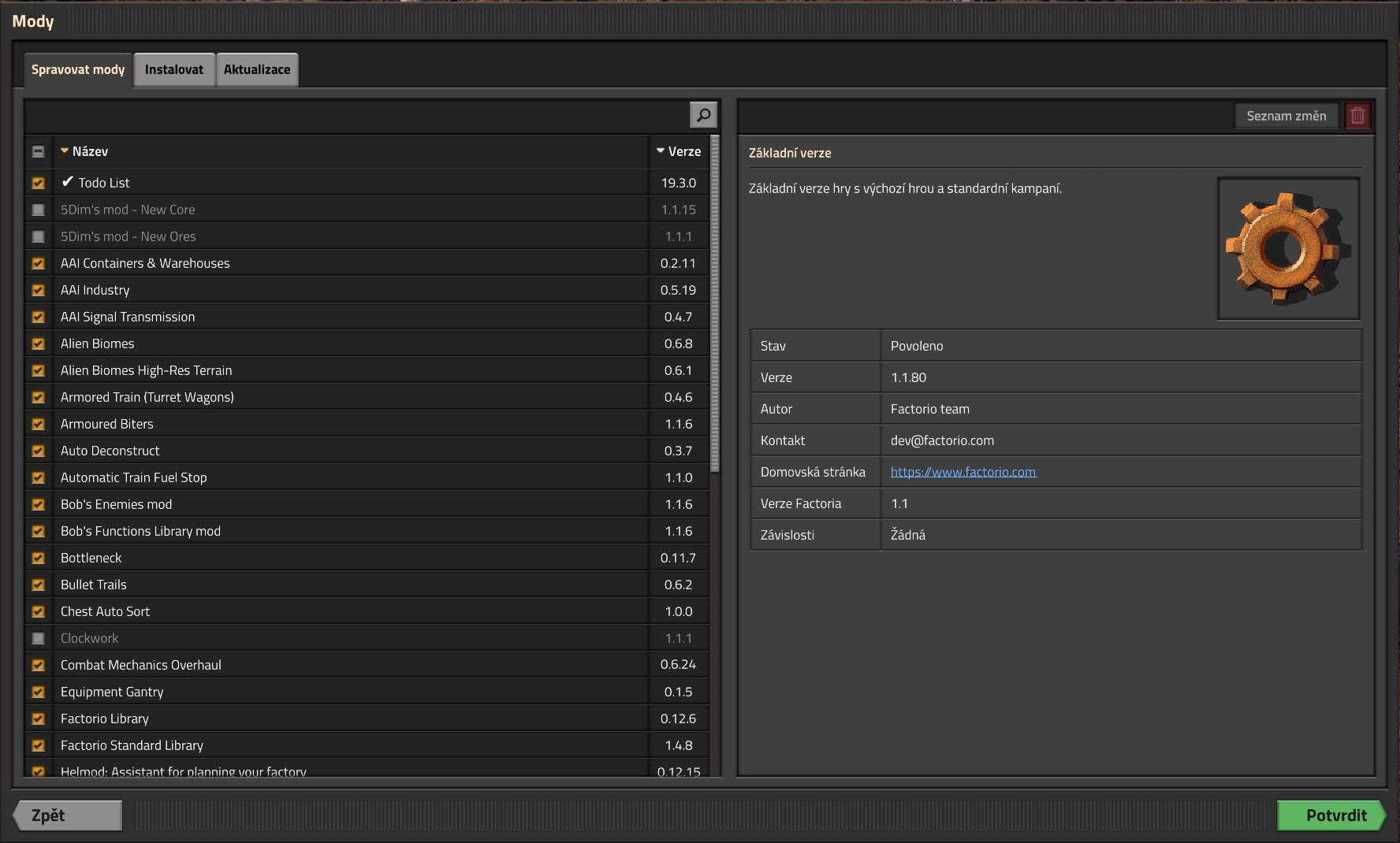
Task: Uncheck the AAI Signal Transmission checkbox
Action: pos(38,317)
